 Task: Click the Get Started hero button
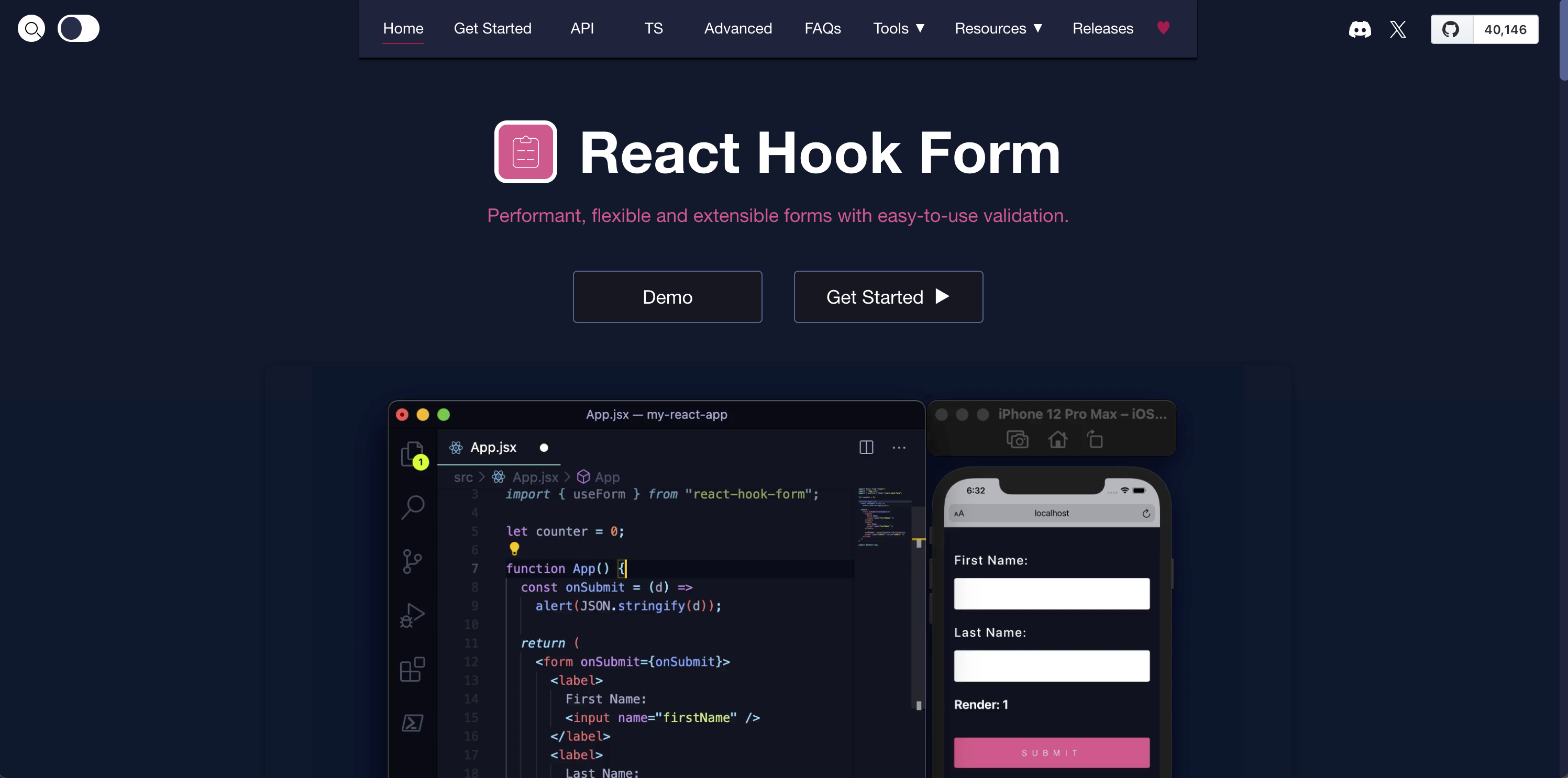(x=888, y=297)
